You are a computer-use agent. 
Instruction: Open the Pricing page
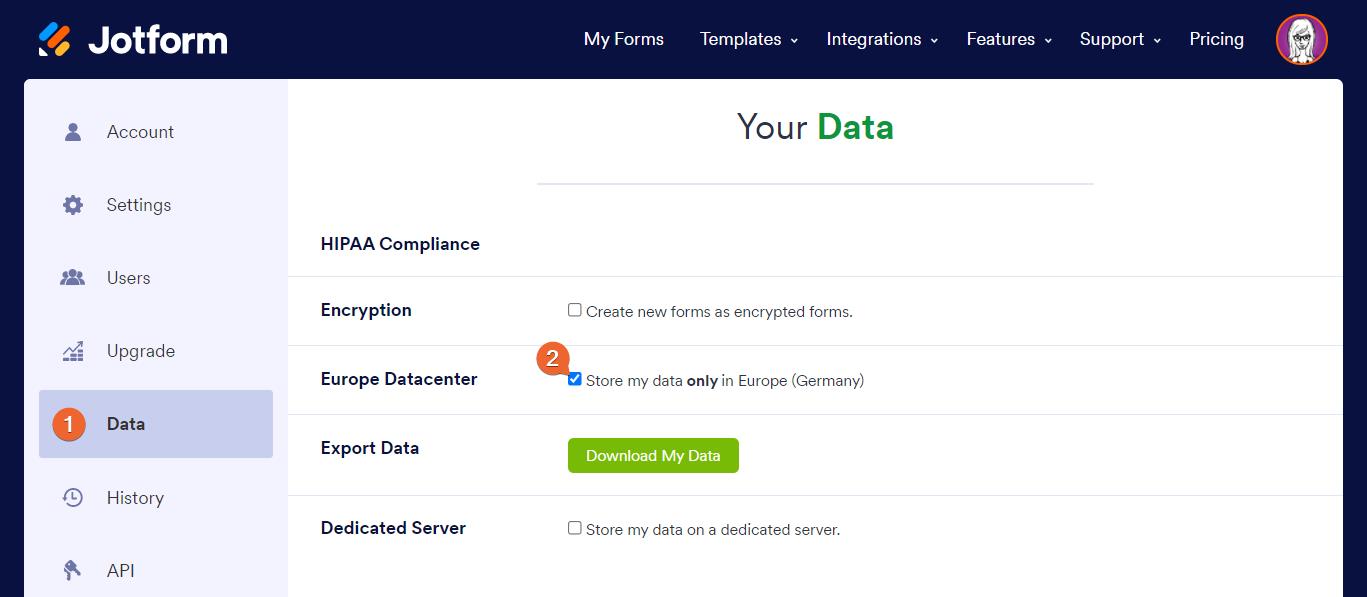1216,39
